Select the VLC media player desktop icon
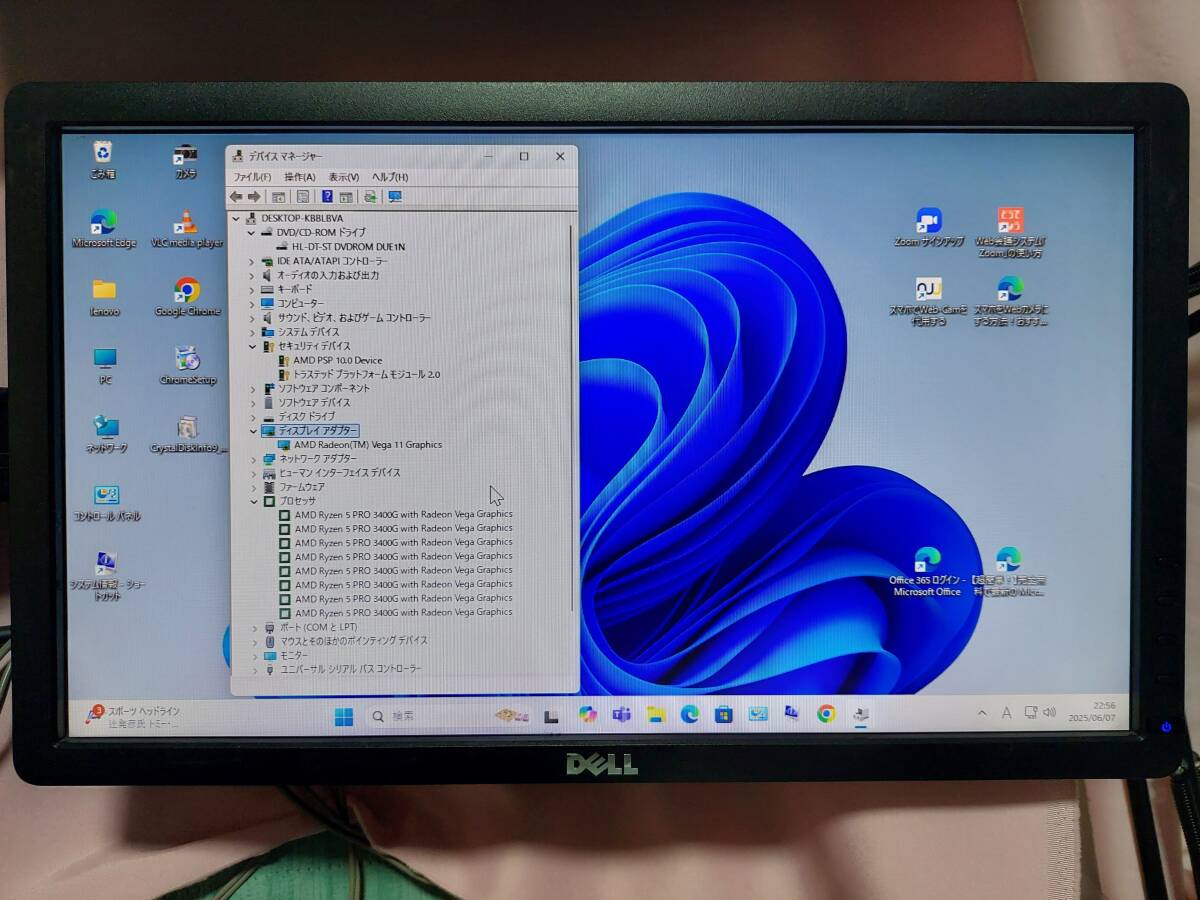The image size is (1200, 900). tap(187, 229)
